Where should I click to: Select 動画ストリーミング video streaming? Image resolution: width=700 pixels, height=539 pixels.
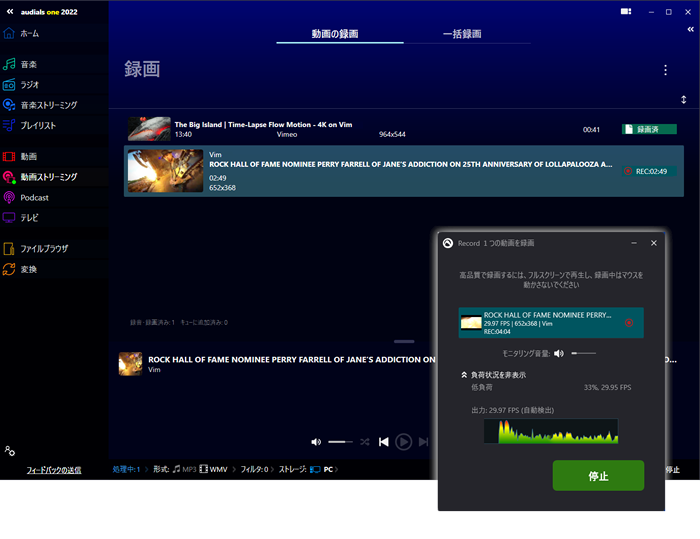[40, 177]
